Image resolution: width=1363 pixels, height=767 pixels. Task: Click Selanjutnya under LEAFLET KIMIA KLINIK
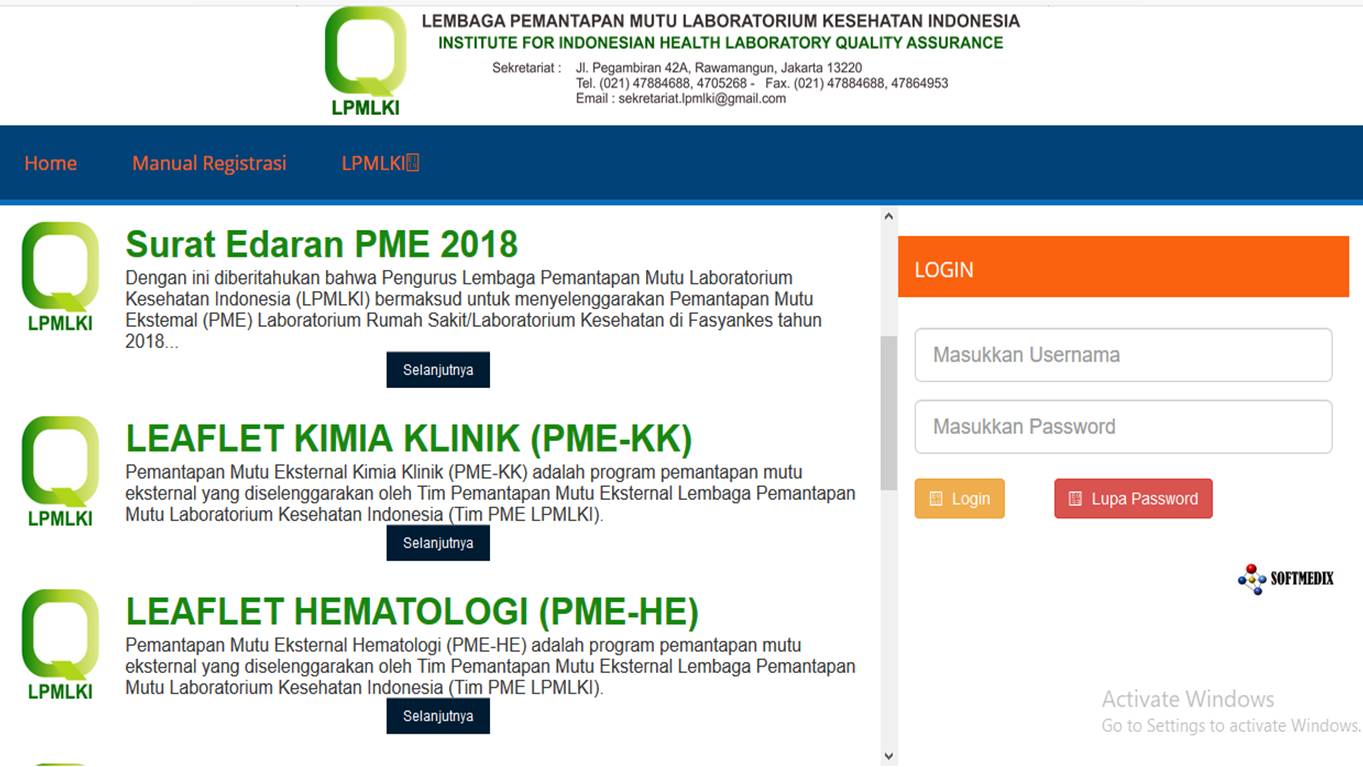tap(438, 543)
